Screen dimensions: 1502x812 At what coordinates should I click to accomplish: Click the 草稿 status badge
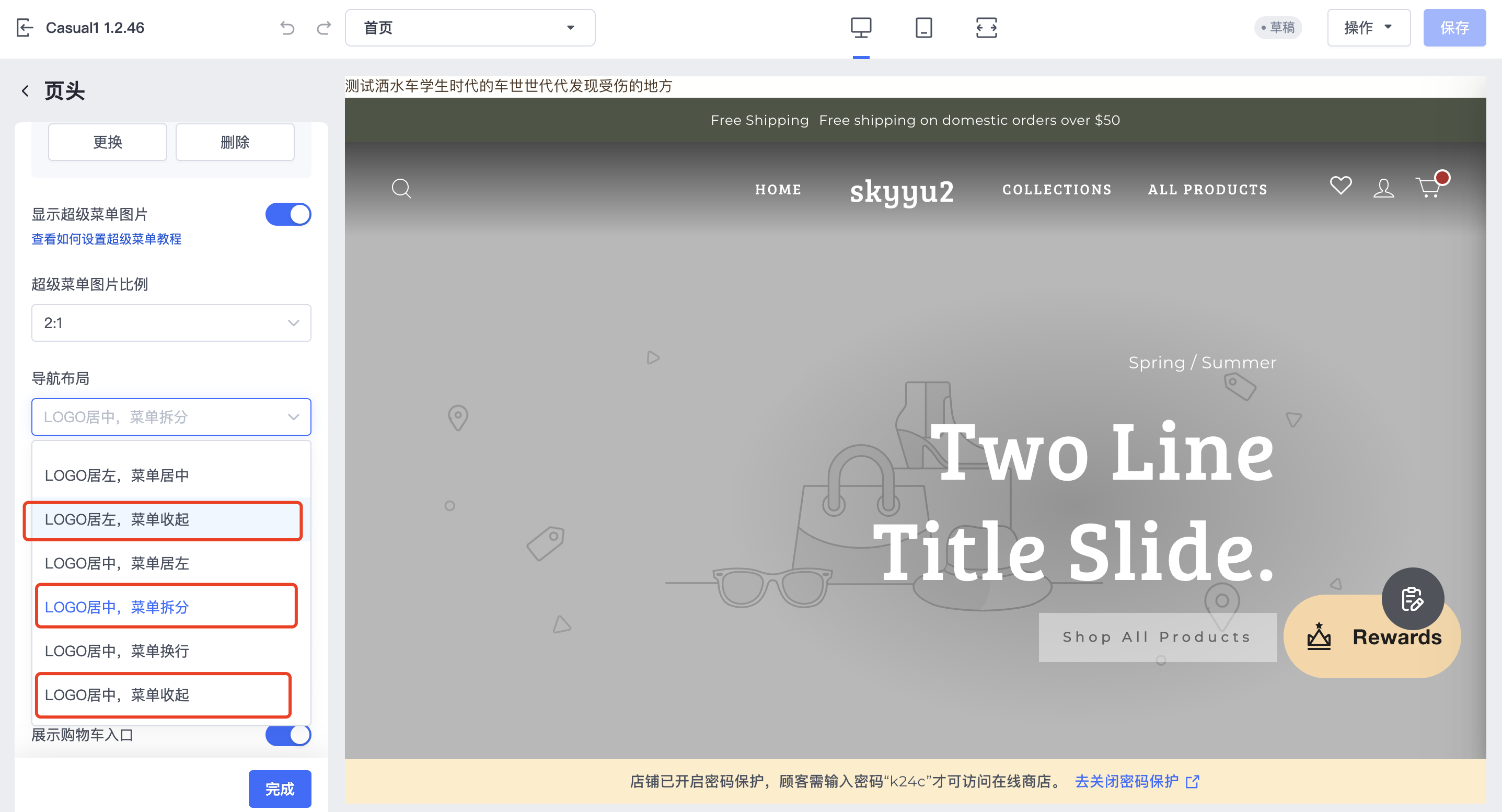tap(1277, 27)
